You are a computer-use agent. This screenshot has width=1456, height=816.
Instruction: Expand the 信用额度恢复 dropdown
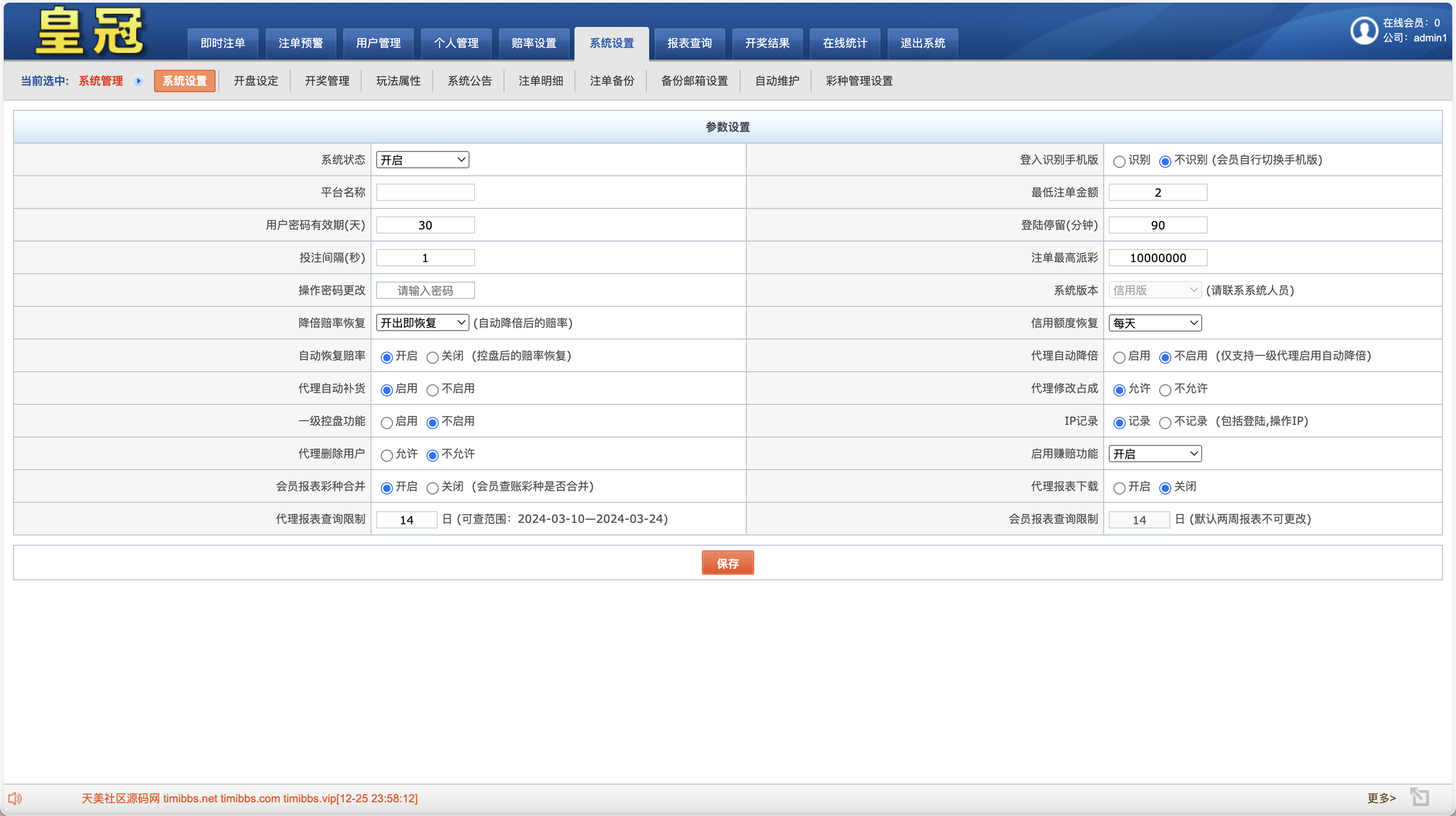(x=1155, y=323)
